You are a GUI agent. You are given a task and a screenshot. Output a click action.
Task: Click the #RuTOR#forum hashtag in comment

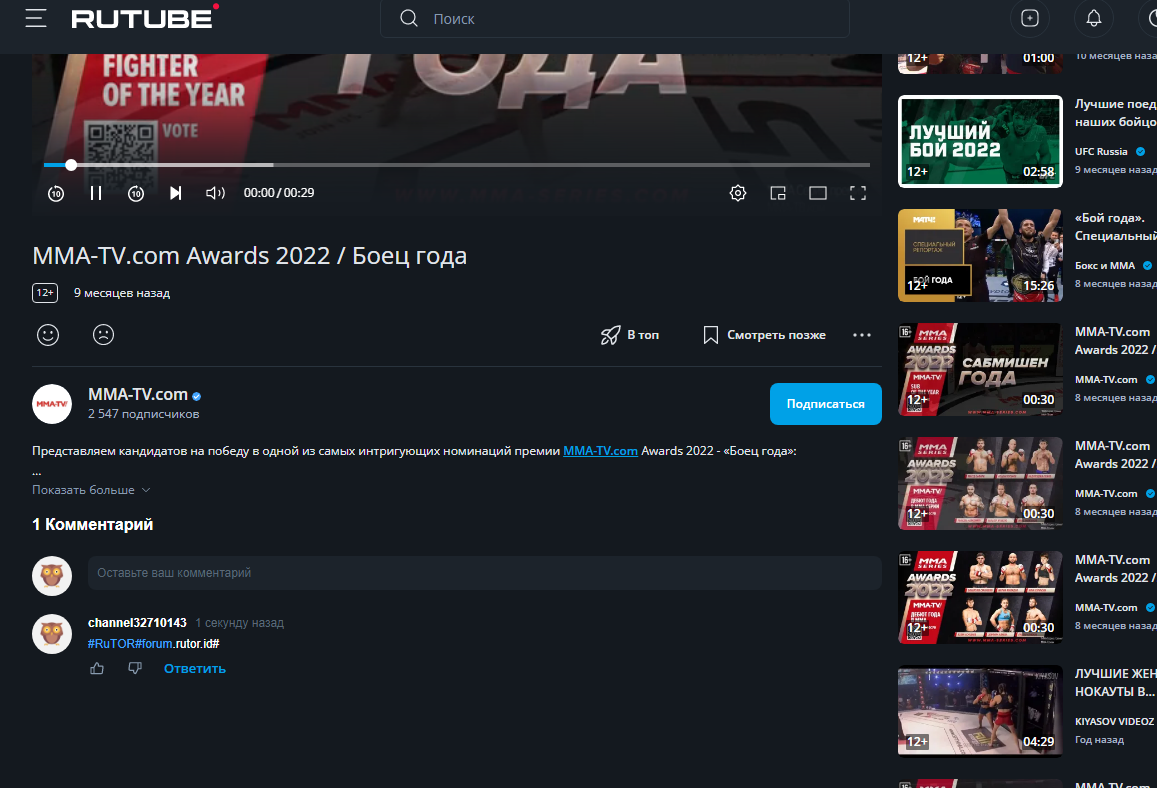pos(130,643)
